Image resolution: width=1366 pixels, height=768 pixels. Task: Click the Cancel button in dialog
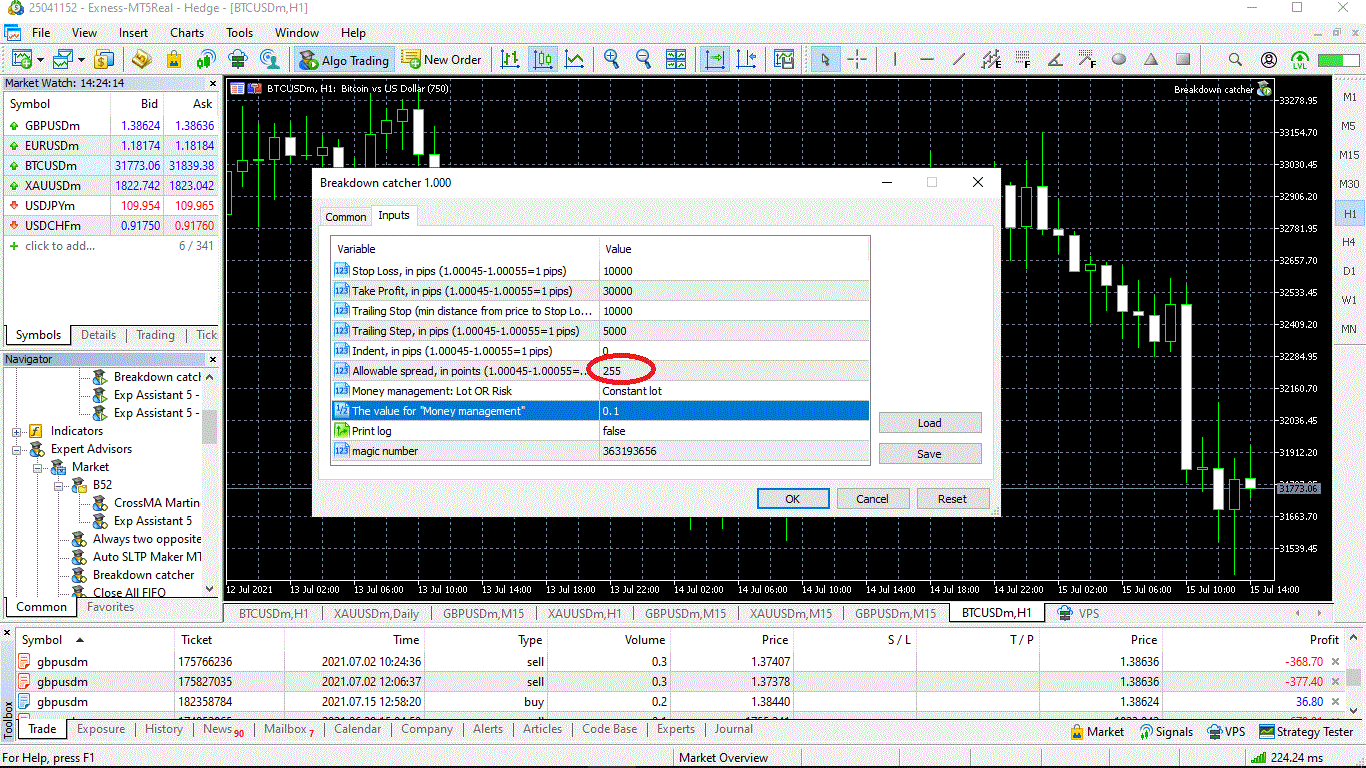(872, 498)
